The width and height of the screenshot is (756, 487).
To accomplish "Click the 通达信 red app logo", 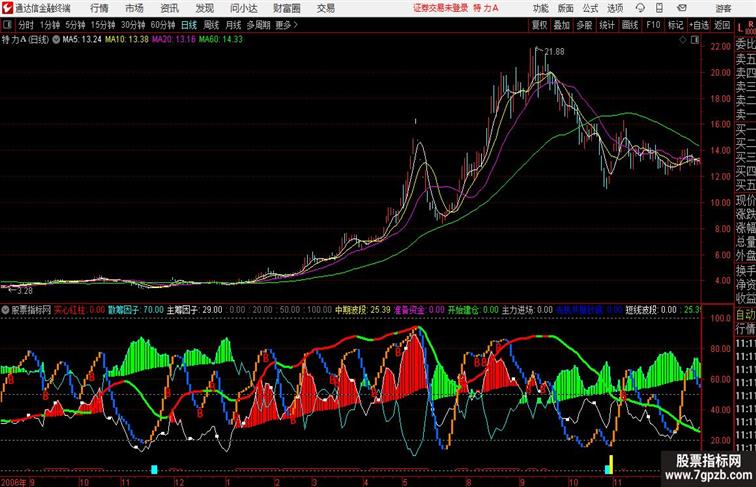I will click(7, 8).
